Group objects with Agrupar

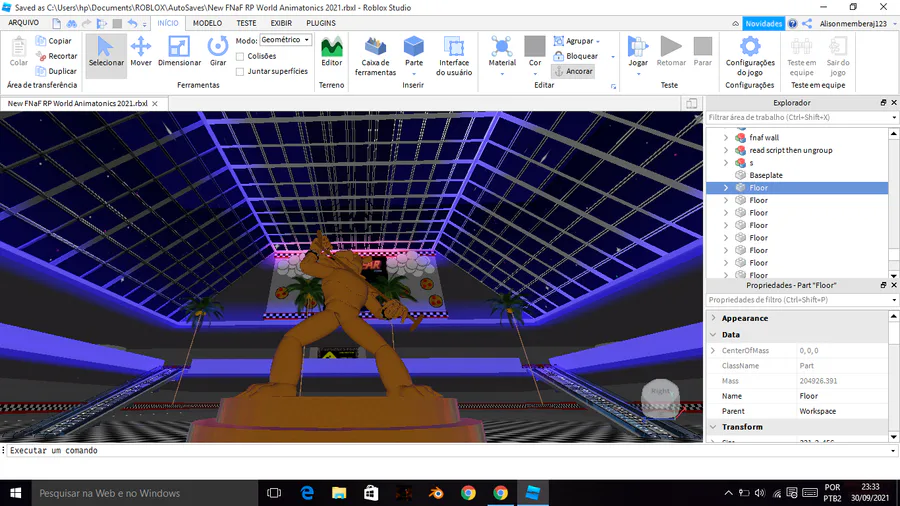(x=573, y=41)
